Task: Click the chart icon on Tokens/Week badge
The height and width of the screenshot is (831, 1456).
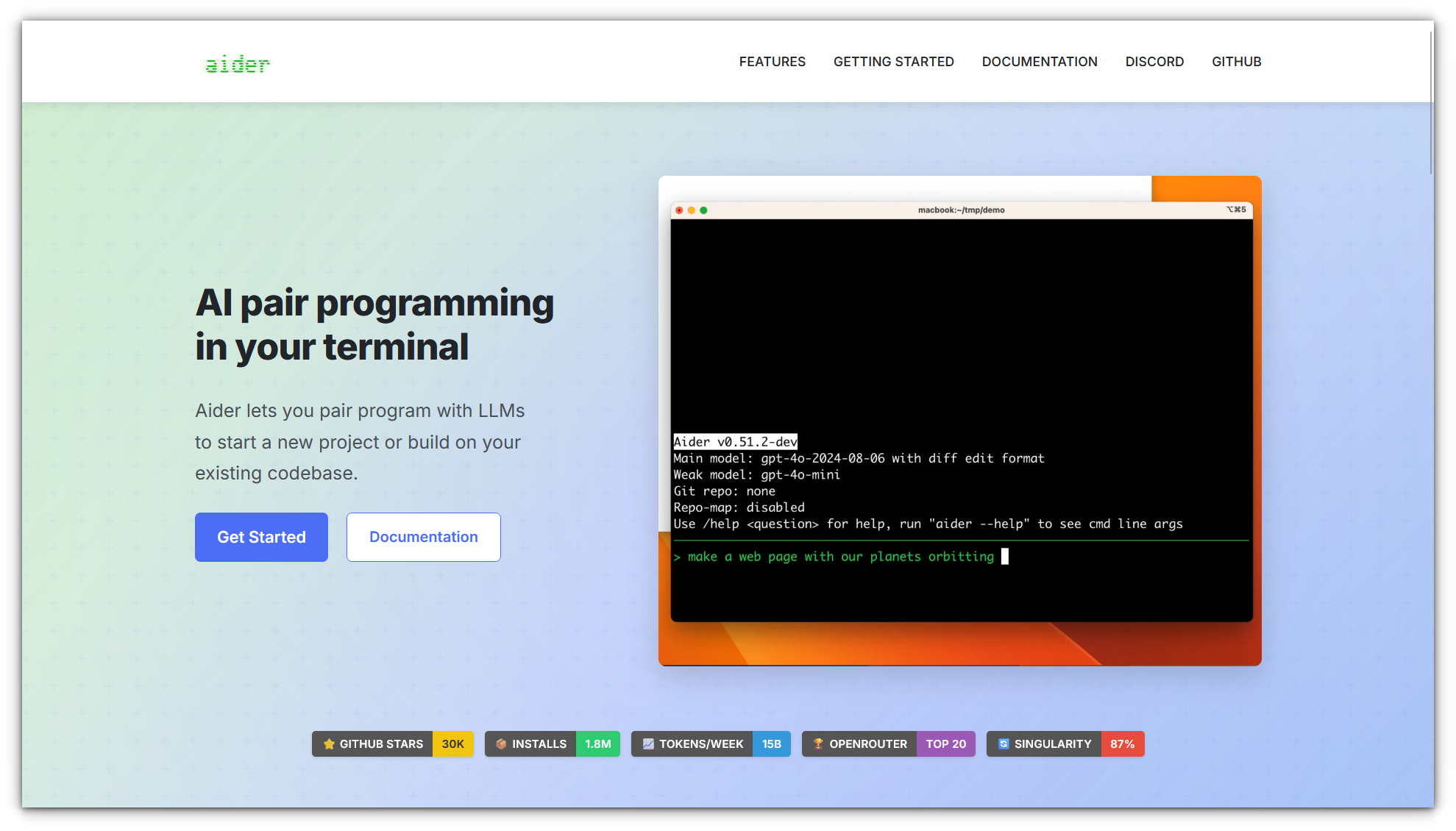Action: click(648, 744)
